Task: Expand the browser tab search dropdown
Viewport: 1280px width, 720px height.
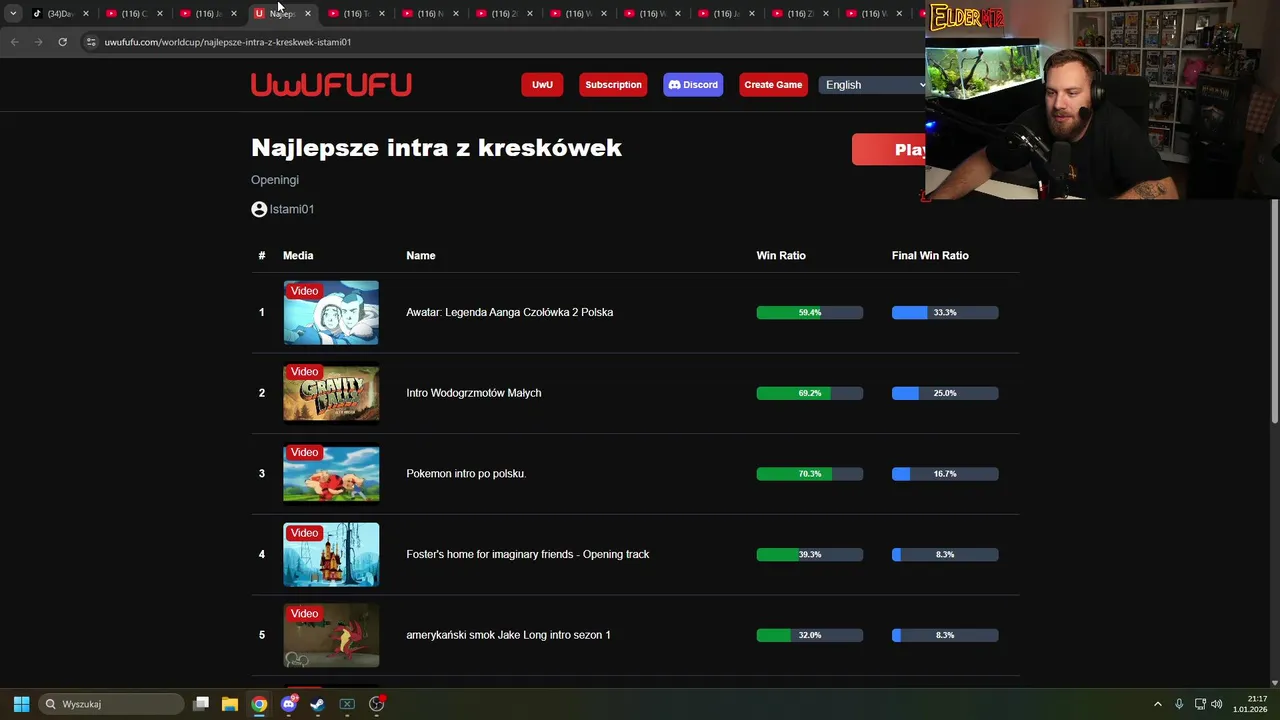Action: point(13,14)
